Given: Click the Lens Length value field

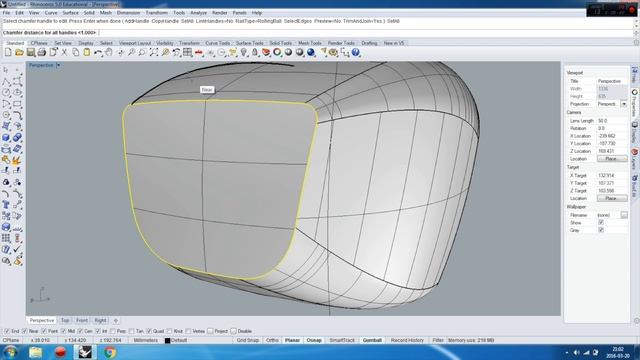Looking at the screenshot, I should tap(612, 121).
